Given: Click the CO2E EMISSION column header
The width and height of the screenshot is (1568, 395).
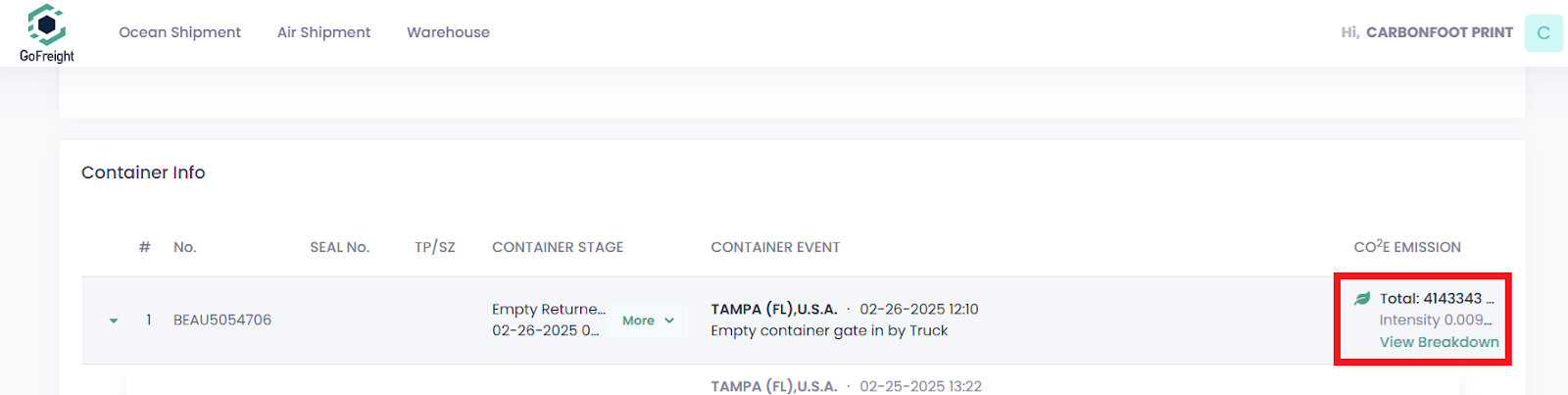Looking at the screenshot, I should 1407,247.
